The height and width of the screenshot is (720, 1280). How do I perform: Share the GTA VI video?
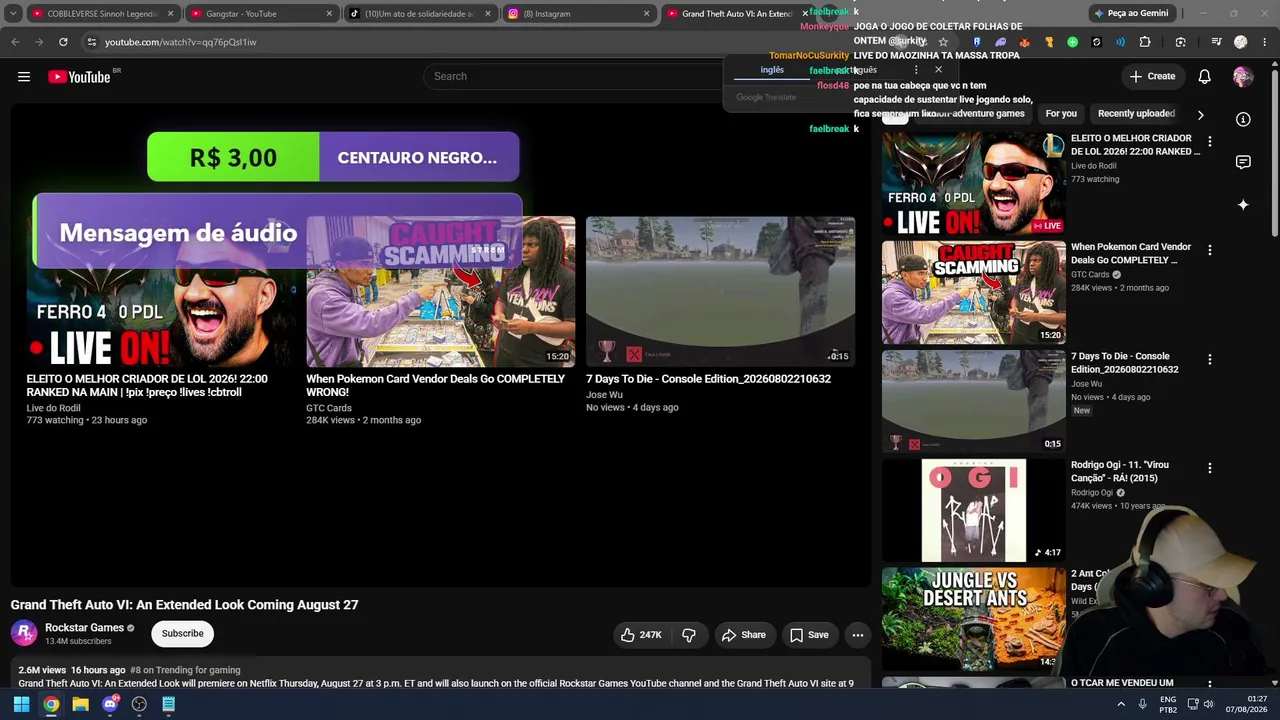[x=743, y=635]
